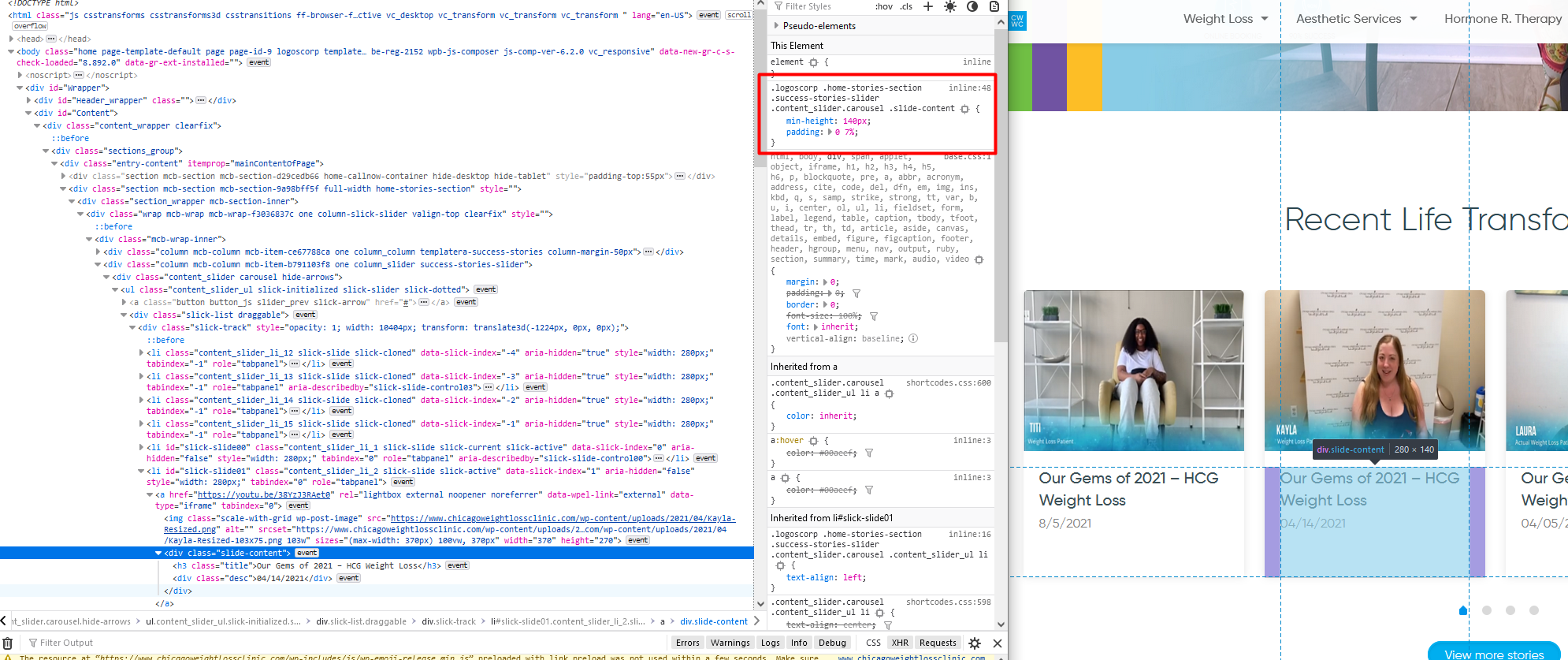Open the inline:16 source link
Image resolution: width=1568 pixels, height=660 pixels.
[x=970, y=534]
